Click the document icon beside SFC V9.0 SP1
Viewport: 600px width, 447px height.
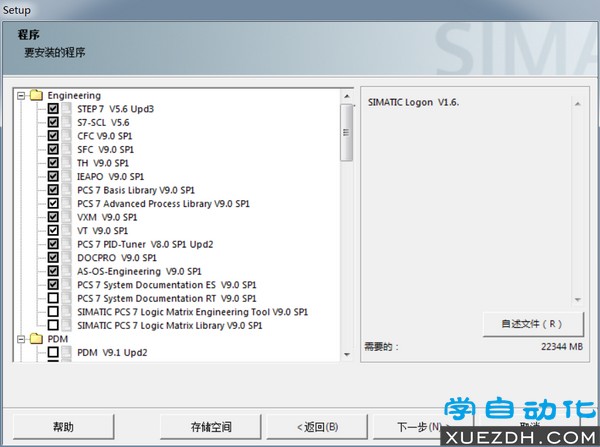tap(67, 149)
